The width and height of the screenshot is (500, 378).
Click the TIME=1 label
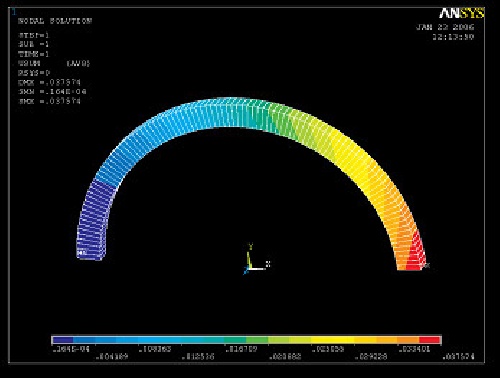pyautogui.click(x=34, y=54)
